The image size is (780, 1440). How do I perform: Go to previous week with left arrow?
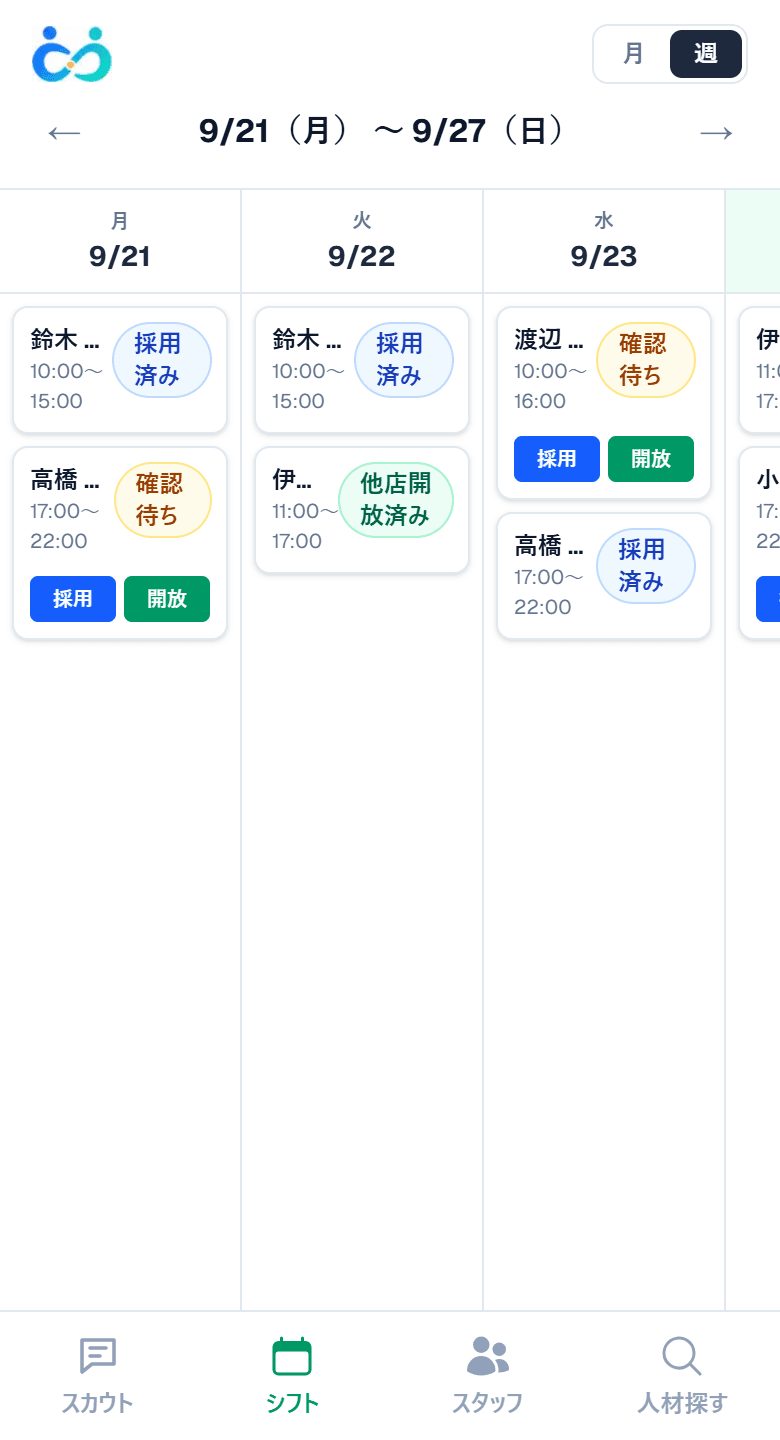pos(64,132)
